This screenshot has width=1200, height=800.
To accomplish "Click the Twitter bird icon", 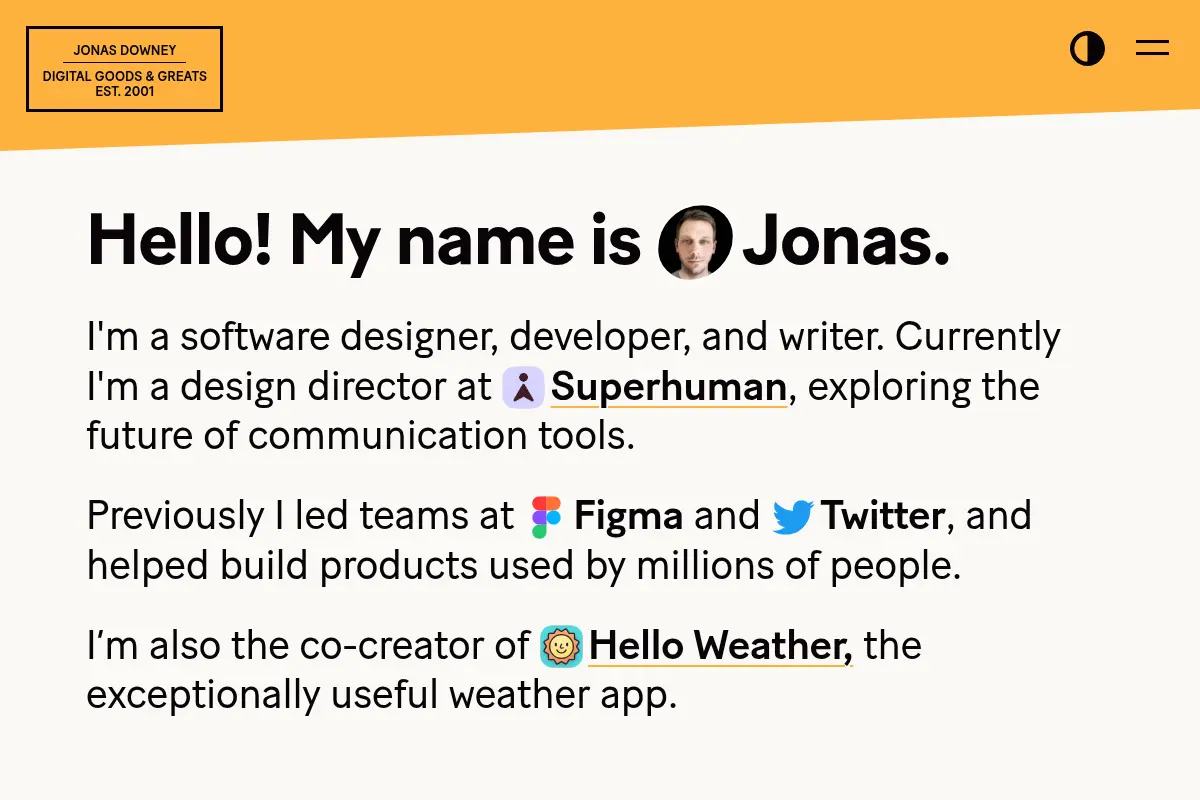I will pyautogui.click(x=793, y=517).
